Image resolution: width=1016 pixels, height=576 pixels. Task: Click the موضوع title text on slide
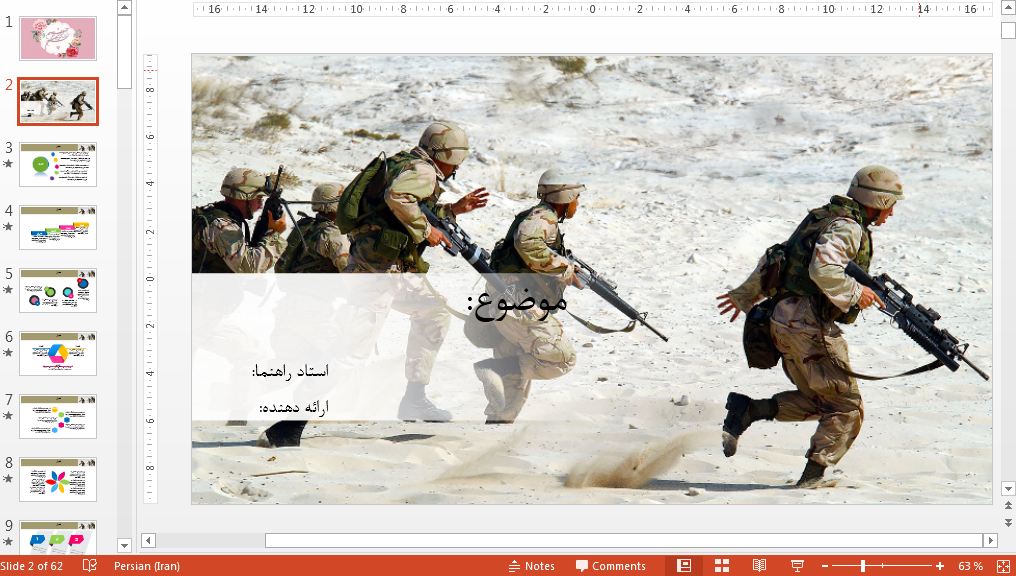pyautogui.click(x=516, y=302)
